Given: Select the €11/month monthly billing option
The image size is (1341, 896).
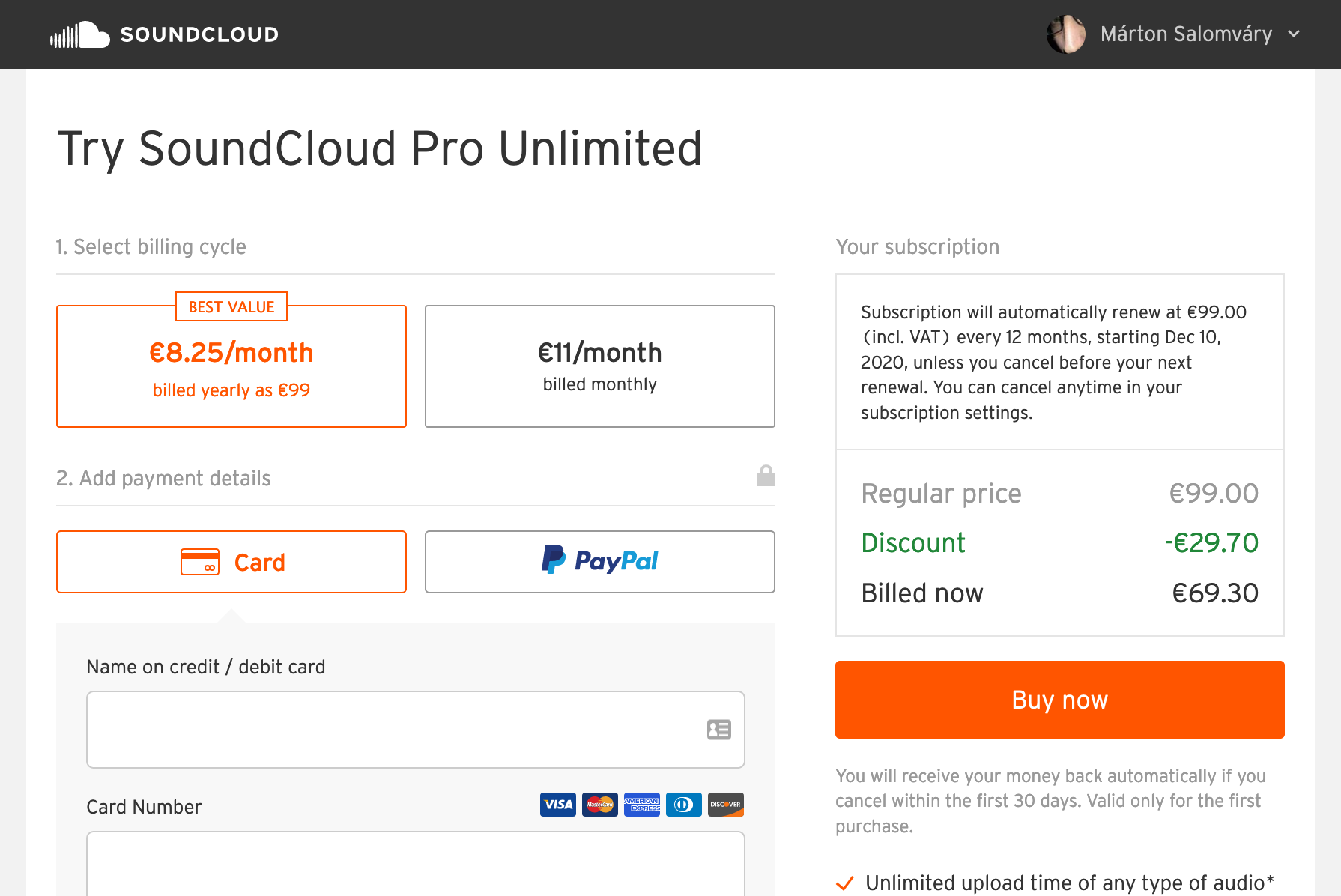Looking at the screenshot, I should tap(599, 366).
